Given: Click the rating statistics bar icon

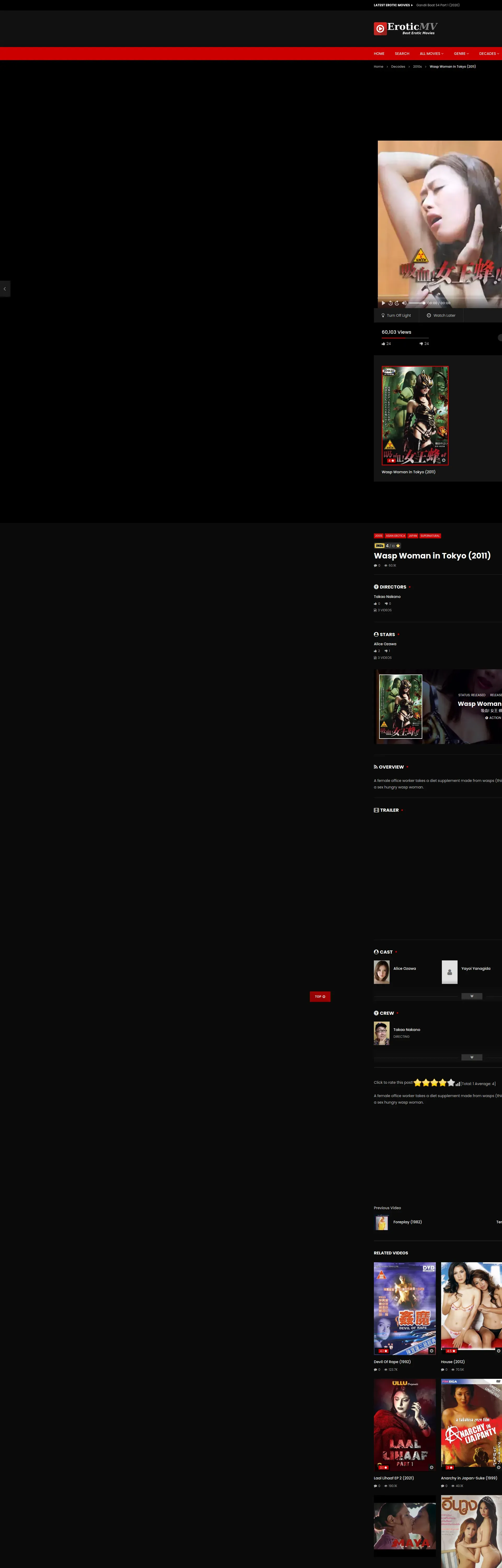Looking at the screenshot, I should coord(458,1083).
